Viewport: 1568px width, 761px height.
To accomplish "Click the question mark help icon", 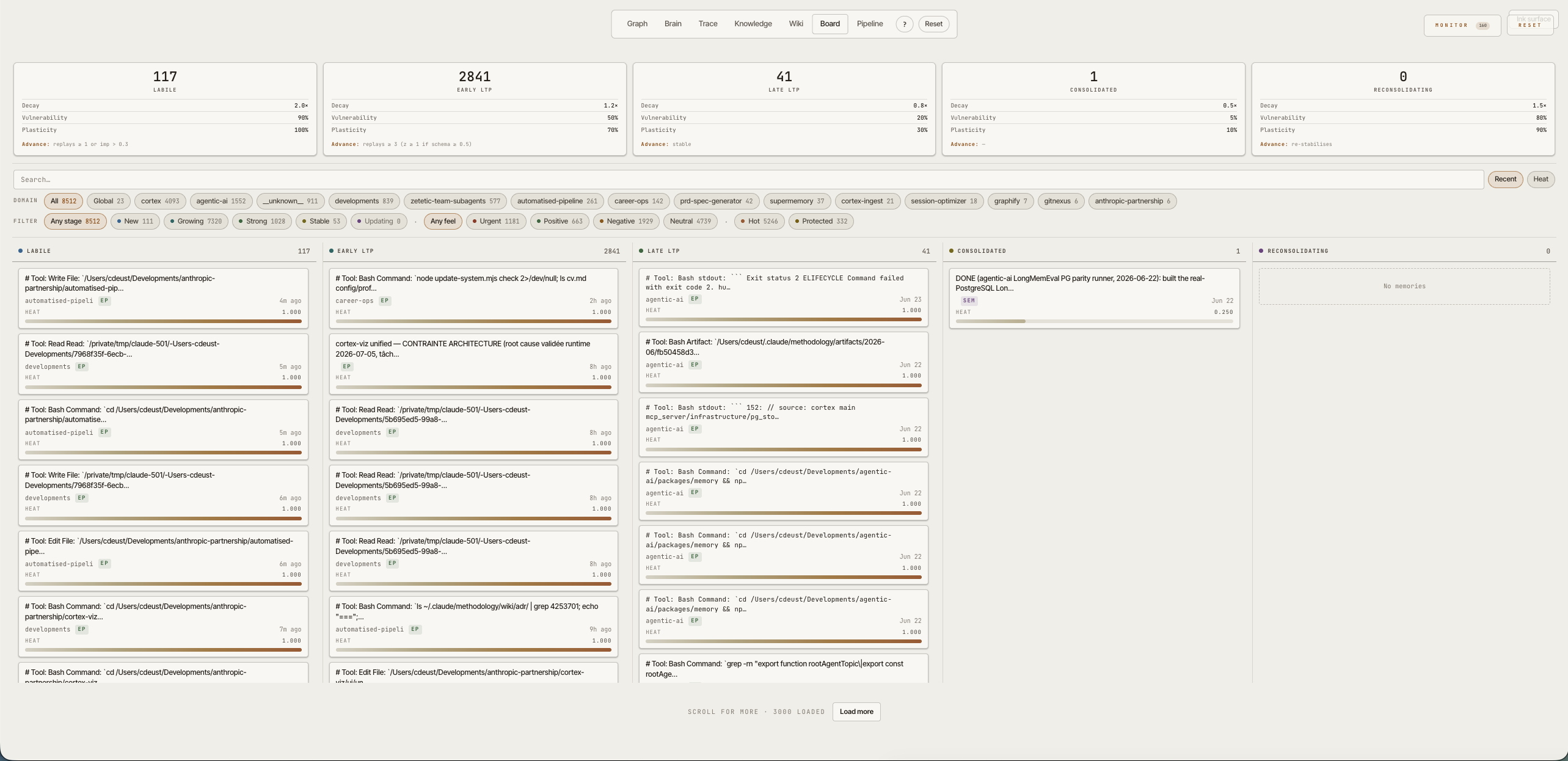I will (904, 24).
